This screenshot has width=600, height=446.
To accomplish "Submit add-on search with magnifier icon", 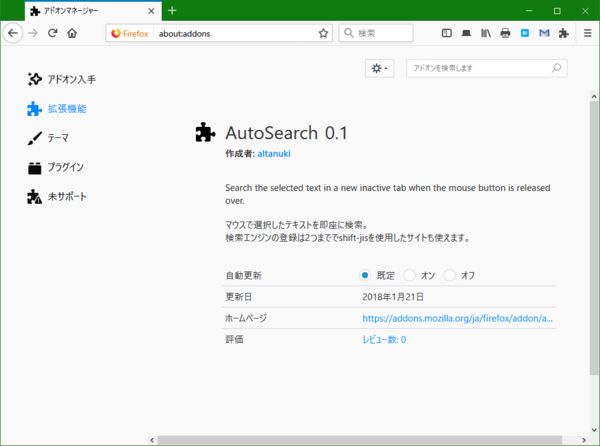I will tap(556, 68).
